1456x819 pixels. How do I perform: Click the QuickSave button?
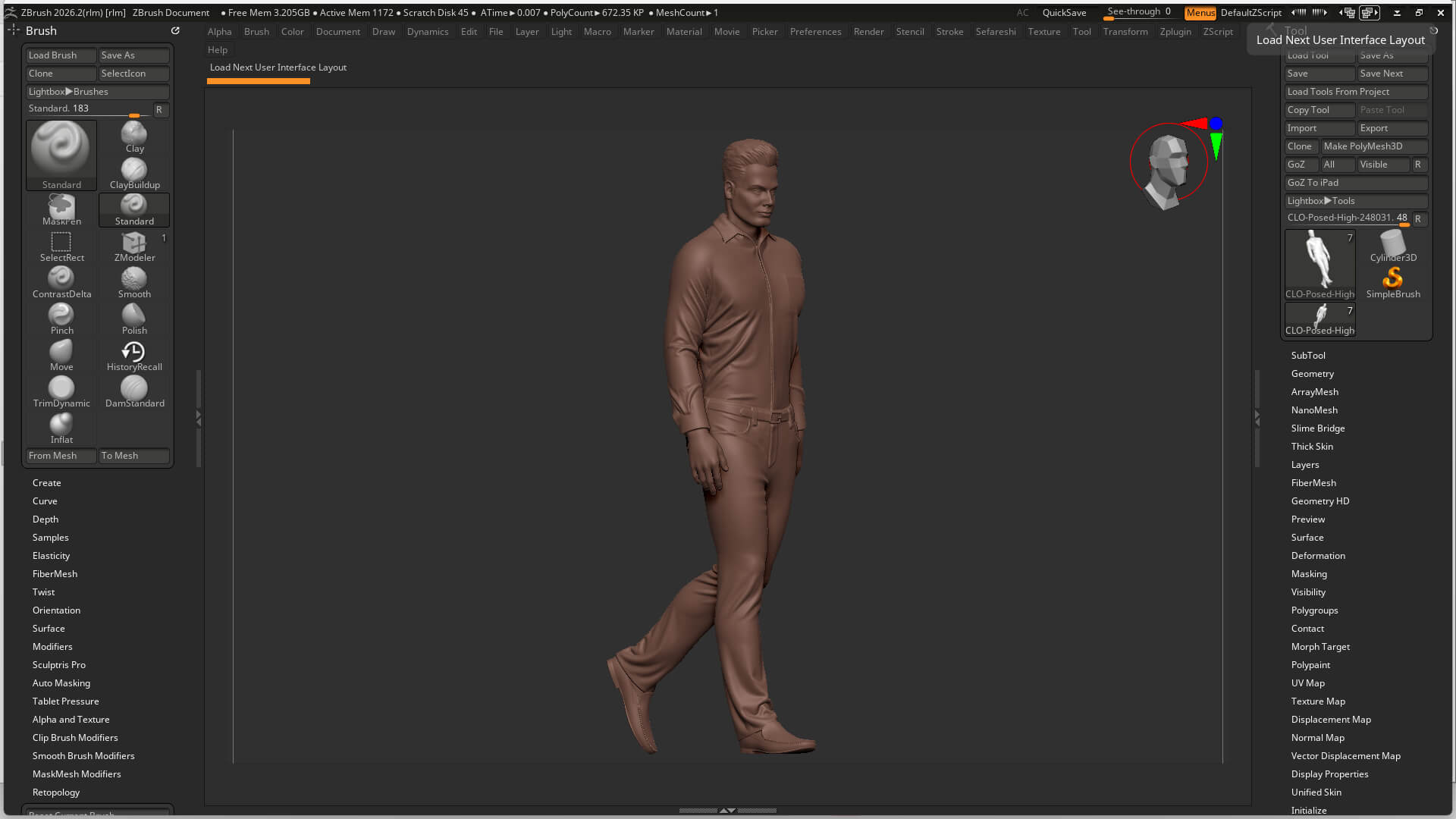pyautogui.click(x=1064, y=13)
